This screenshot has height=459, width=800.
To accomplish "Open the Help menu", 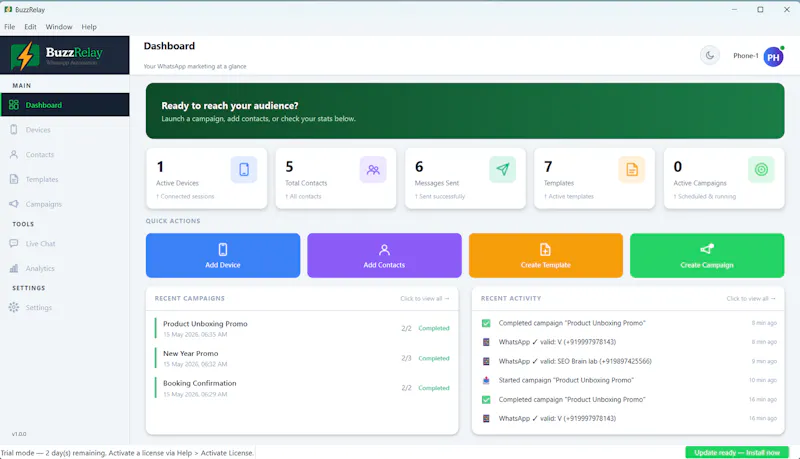I will [89, 27].
